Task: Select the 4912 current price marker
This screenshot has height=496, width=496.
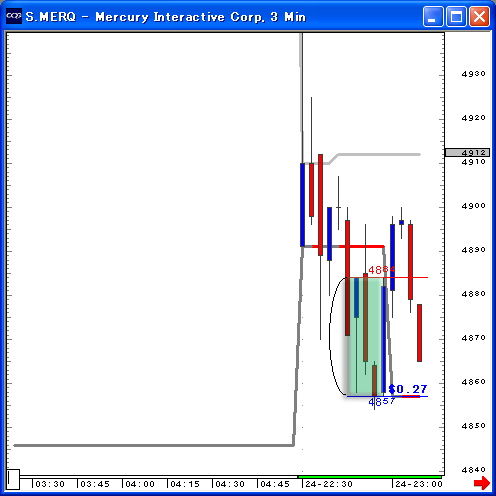Action: (467, 153)
